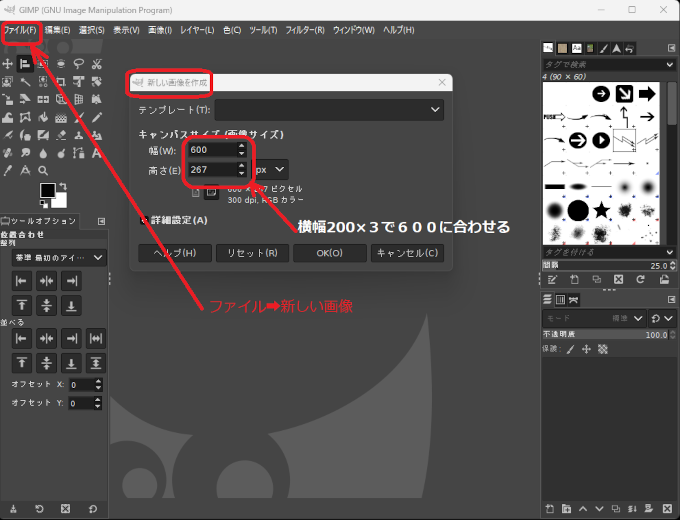The height and width of the screenshot is (520, 680).
Task: Open the alignment reference 基準 dropdown
Action: pos(59,258)
